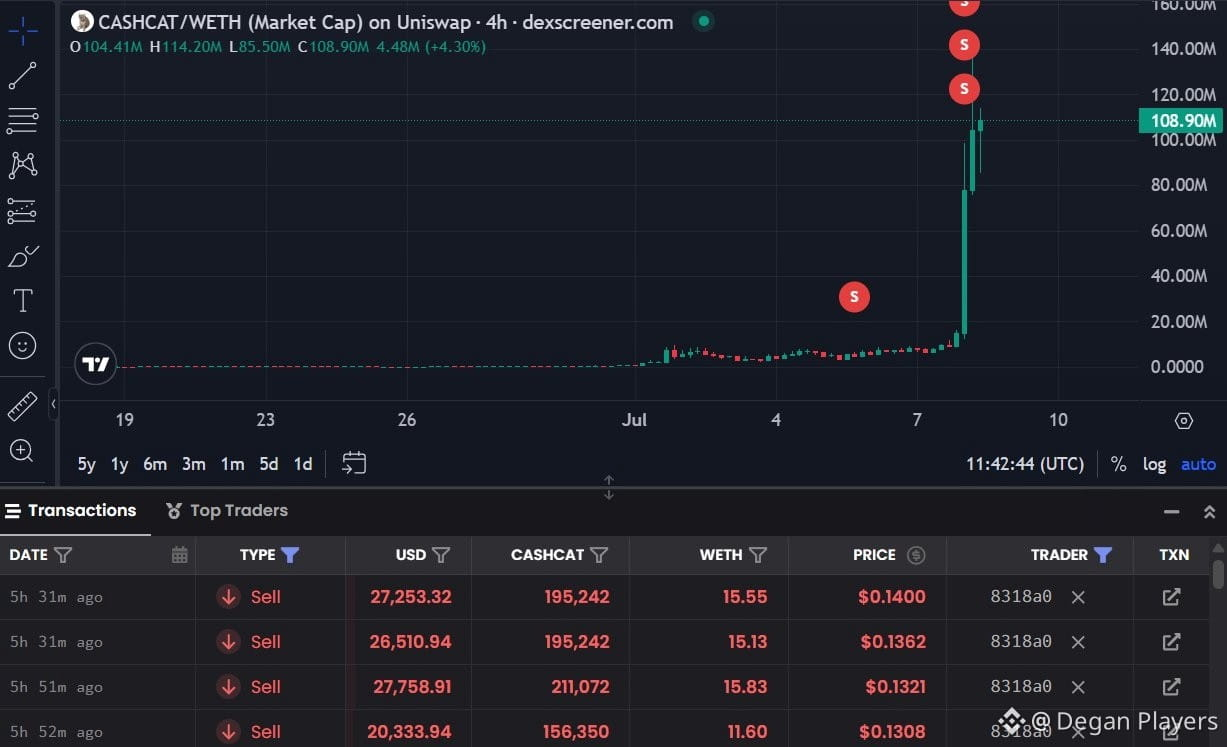The height and width of the screenshot is (747, 1227).
Task: Open transaction link for $27,253.32 sell
Action: pyautogui.click(x=1171, y=597)
